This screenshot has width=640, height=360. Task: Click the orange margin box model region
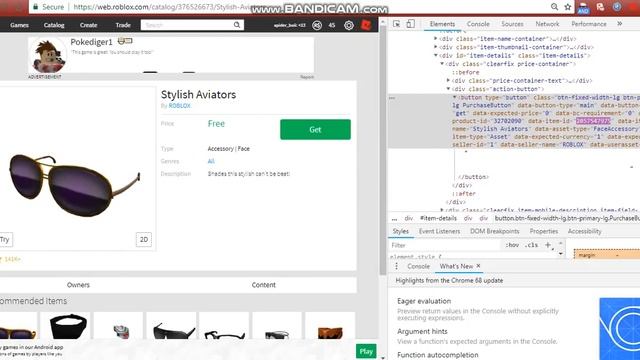tap(606, 255)
